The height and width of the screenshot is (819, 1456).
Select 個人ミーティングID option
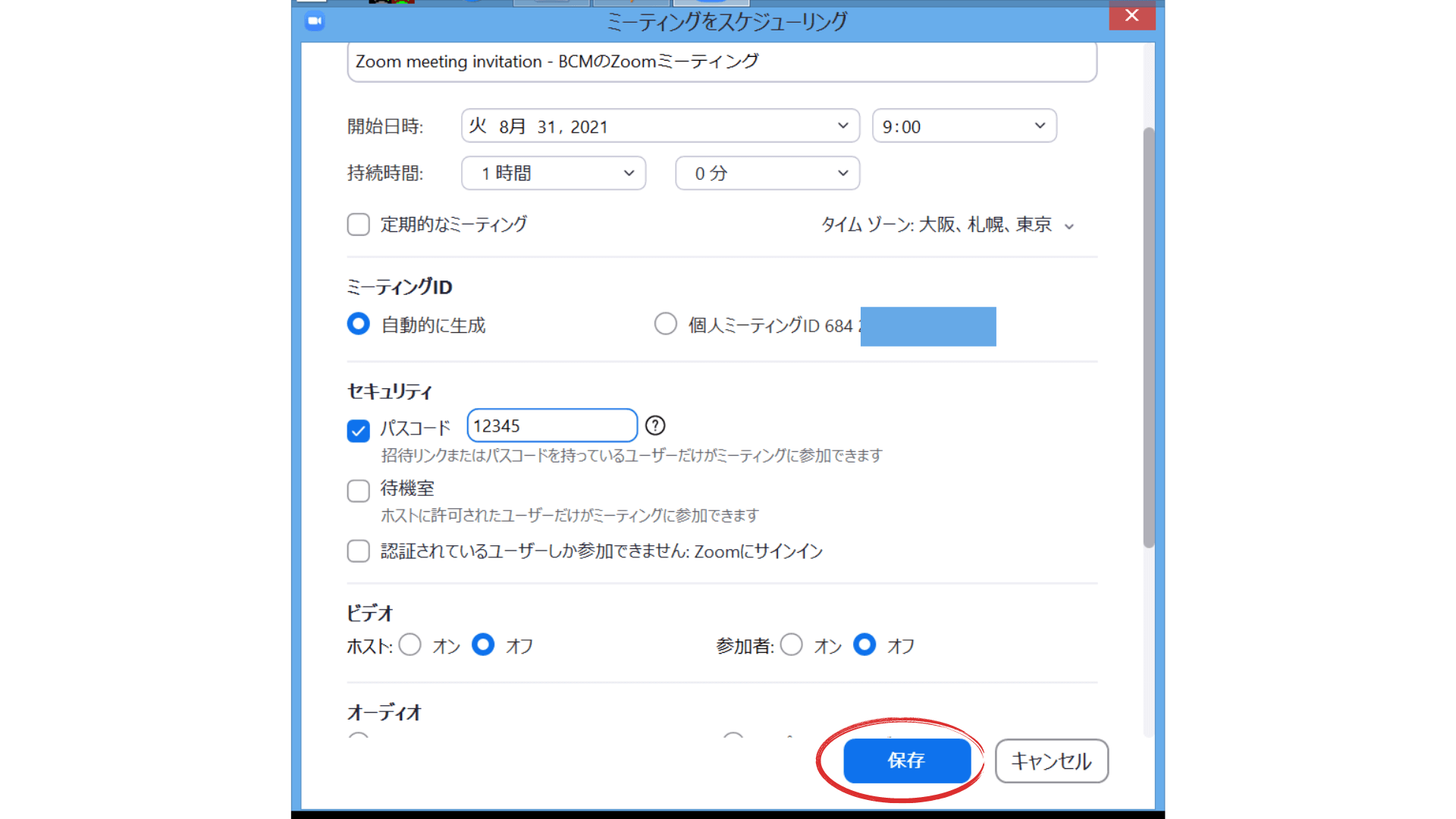tap(665, 324)
